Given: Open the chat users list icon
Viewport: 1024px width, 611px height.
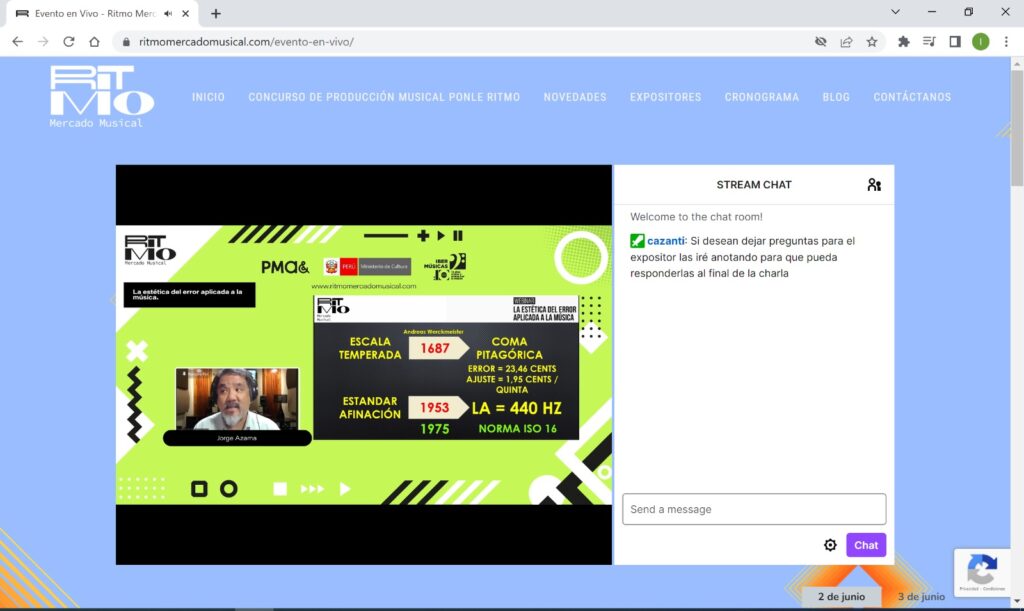Looking at the screenshot, I should pyautogui.click(x=874, y=185).
